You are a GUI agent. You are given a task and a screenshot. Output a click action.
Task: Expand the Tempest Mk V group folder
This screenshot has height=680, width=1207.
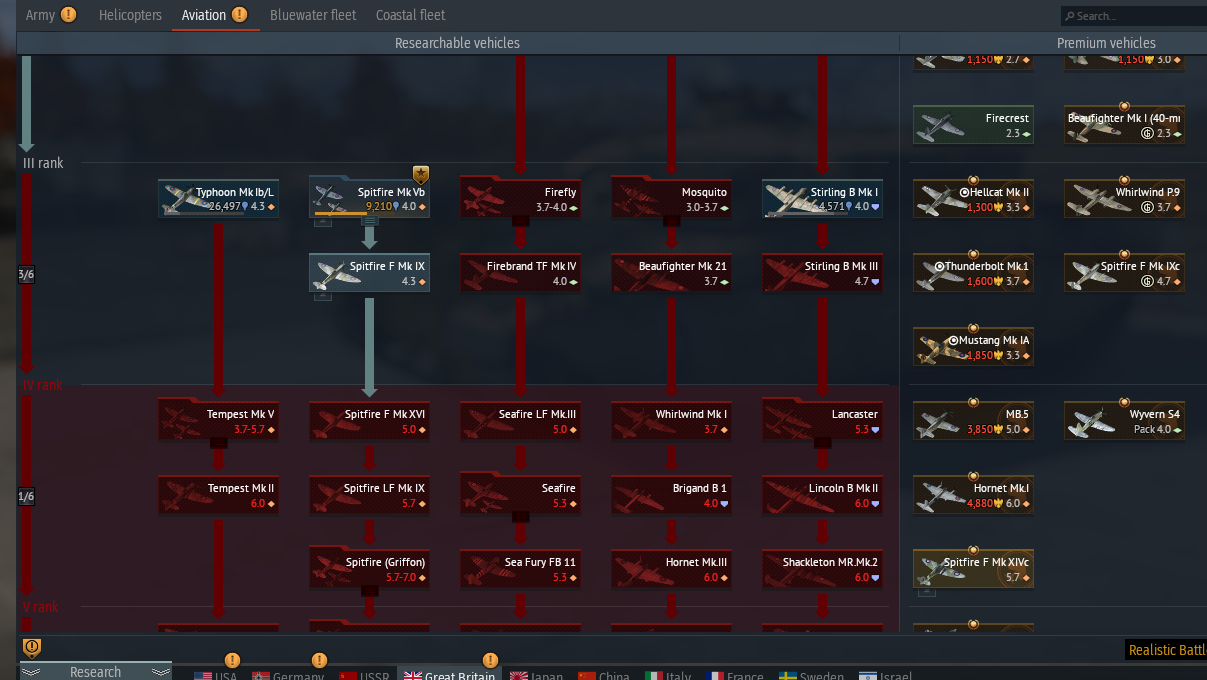point(218,443)
